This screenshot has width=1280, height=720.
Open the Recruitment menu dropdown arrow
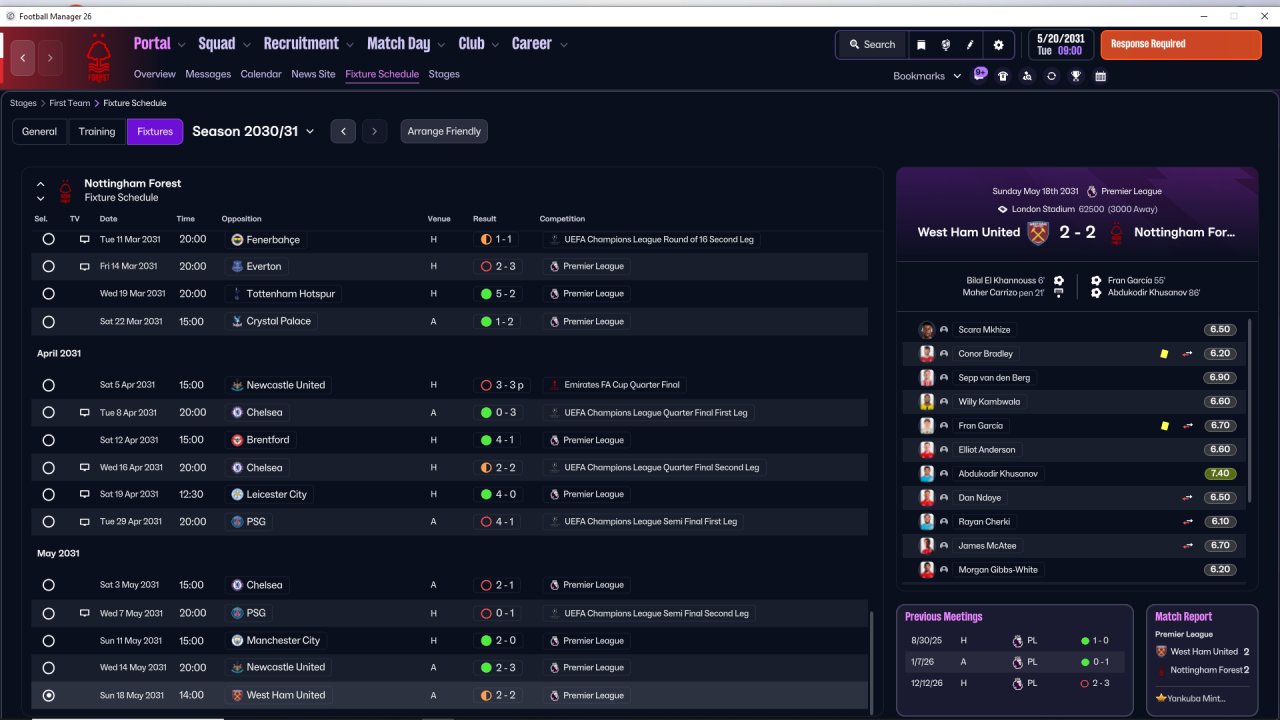tap(350, 45)
